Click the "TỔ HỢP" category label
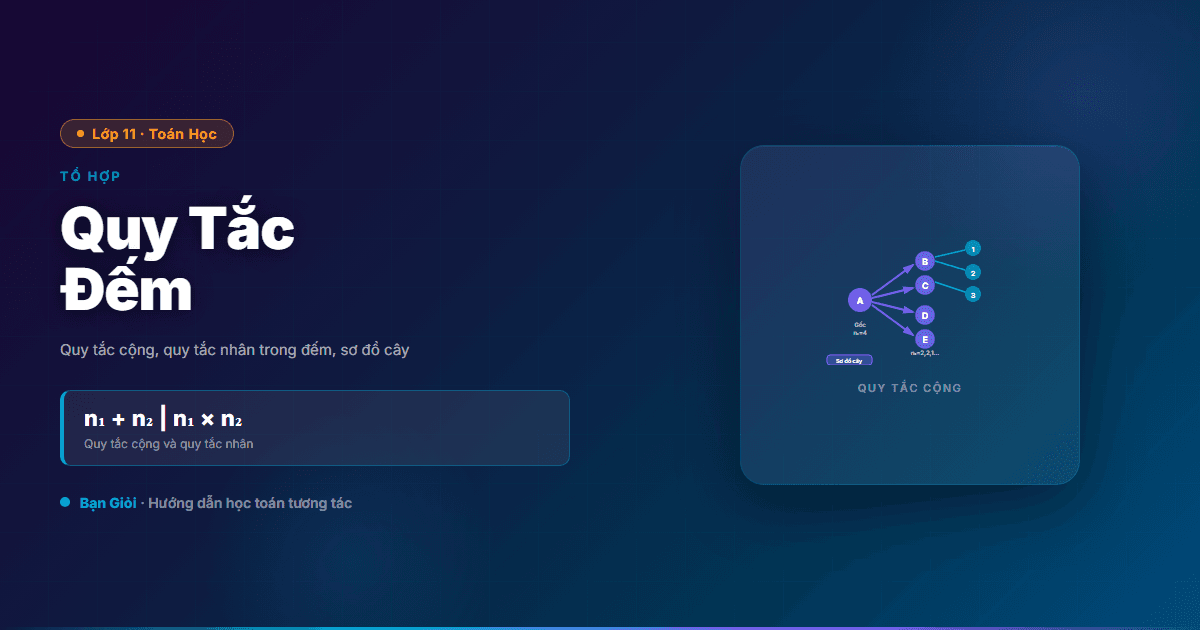Image resolution: width=1200 pixels, height=630 pixels. coord(90,177)
